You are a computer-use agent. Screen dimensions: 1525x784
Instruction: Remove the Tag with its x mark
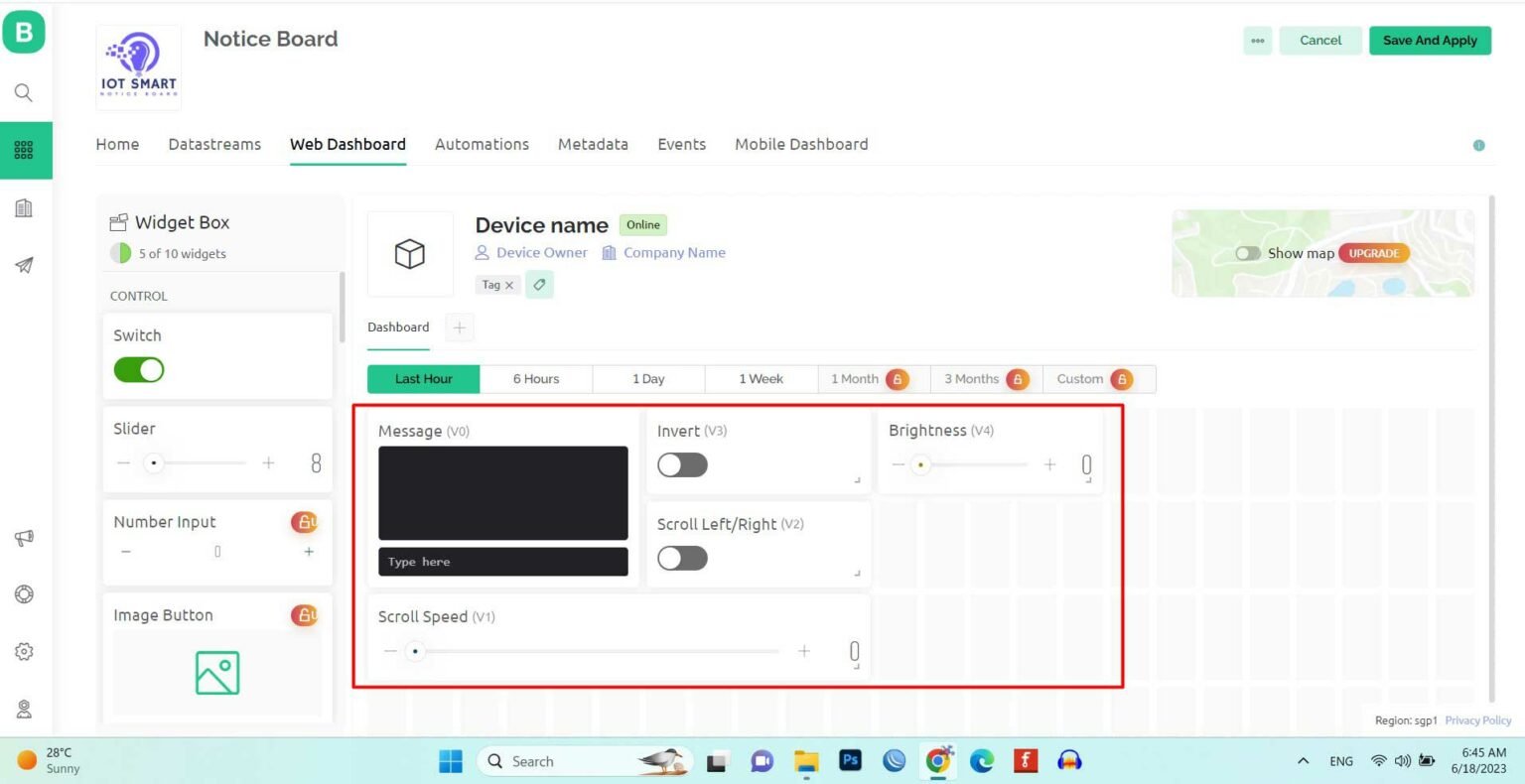(509, 284)
